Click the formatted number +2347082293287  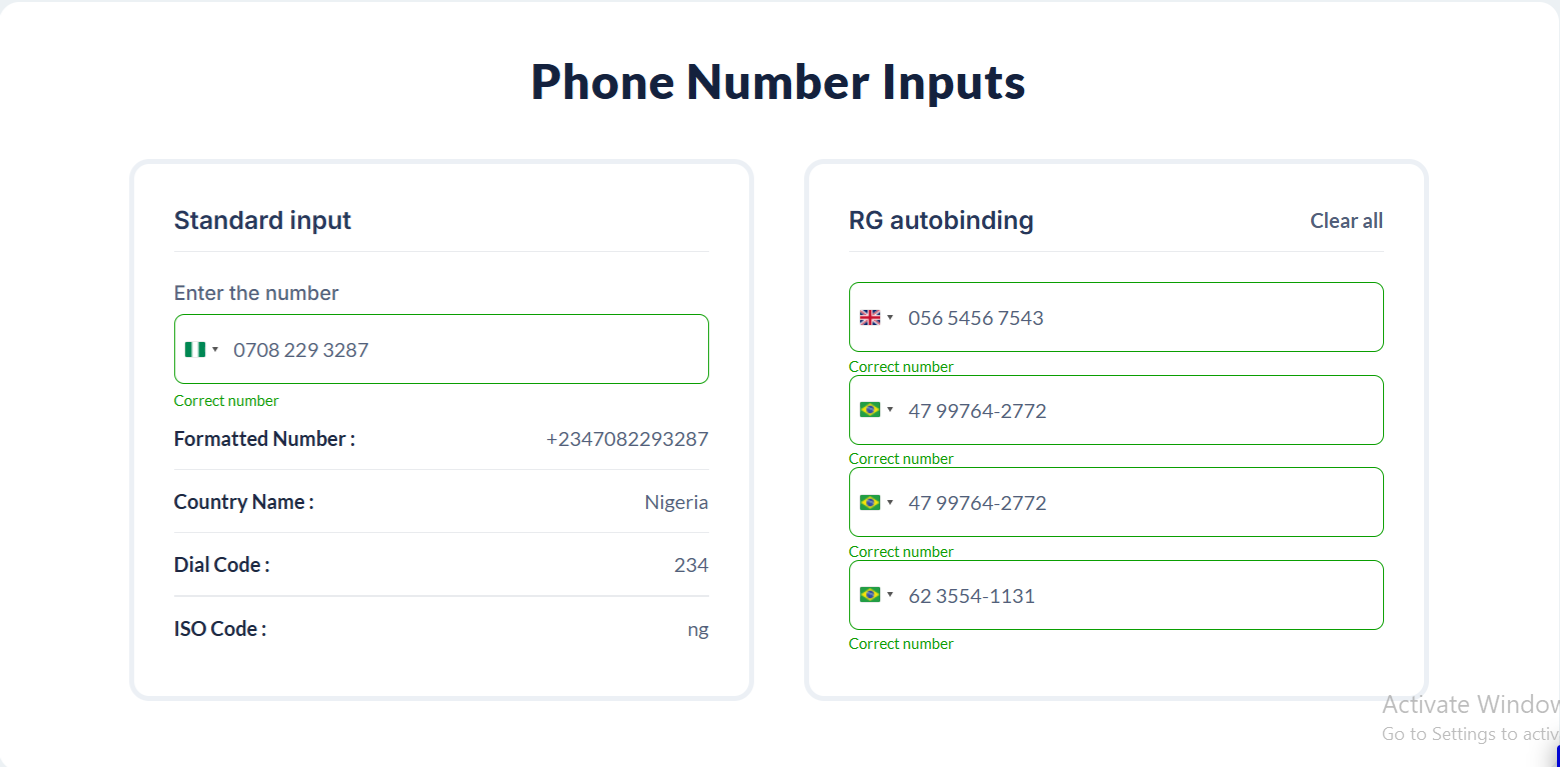[x=627, y=439]
